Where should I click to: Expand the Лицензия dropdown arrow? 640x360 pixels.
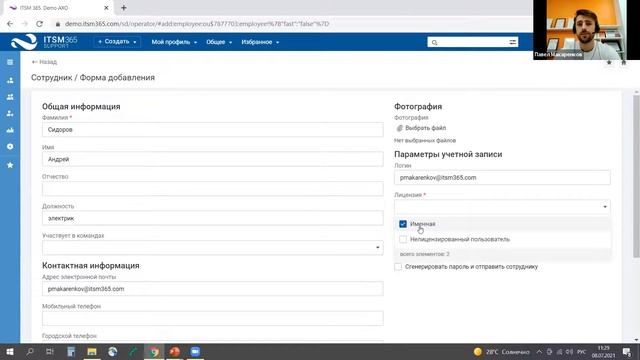tap(605, 207)
